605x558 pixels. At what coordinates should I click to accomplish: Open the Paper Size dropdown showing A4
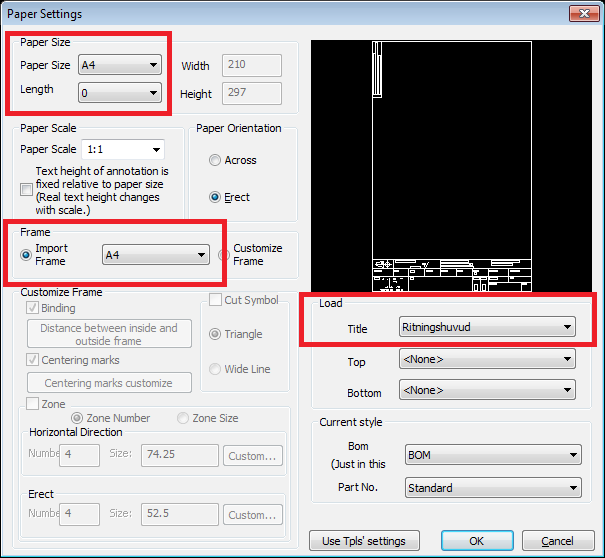pos(120,64)
